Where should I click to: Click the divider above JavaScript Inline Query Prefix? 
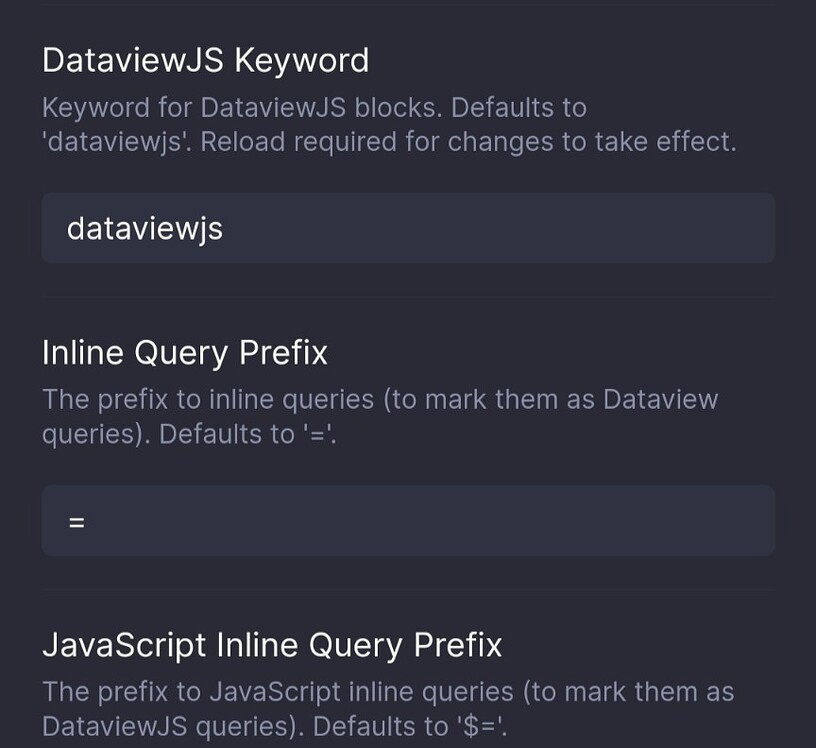[408, 590]
